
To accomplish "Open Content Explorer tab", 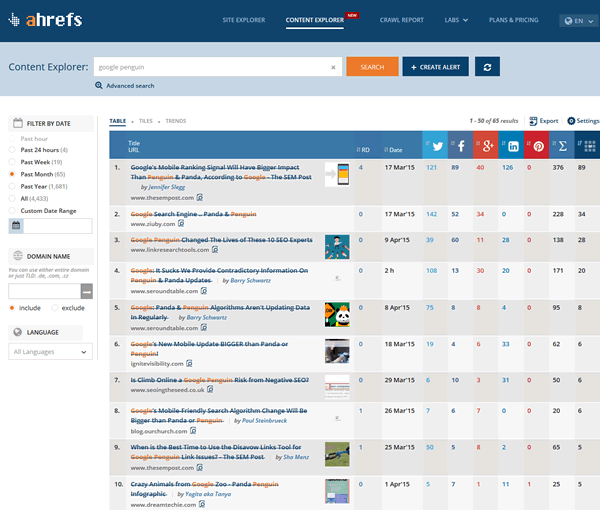I will pos(315,20).
